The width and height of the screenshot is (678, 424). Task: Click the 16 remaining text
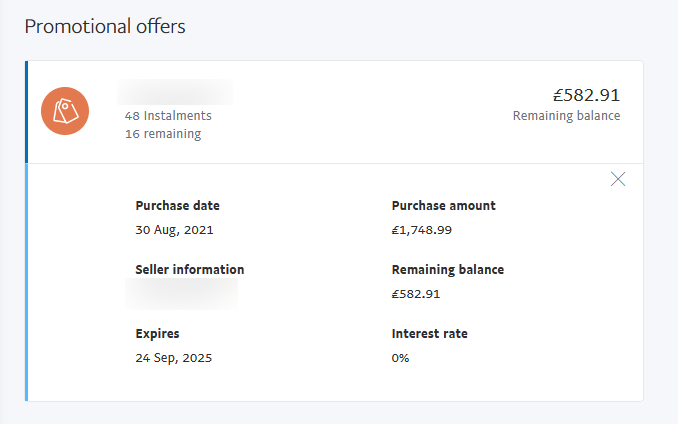click(x=163, y=134)
